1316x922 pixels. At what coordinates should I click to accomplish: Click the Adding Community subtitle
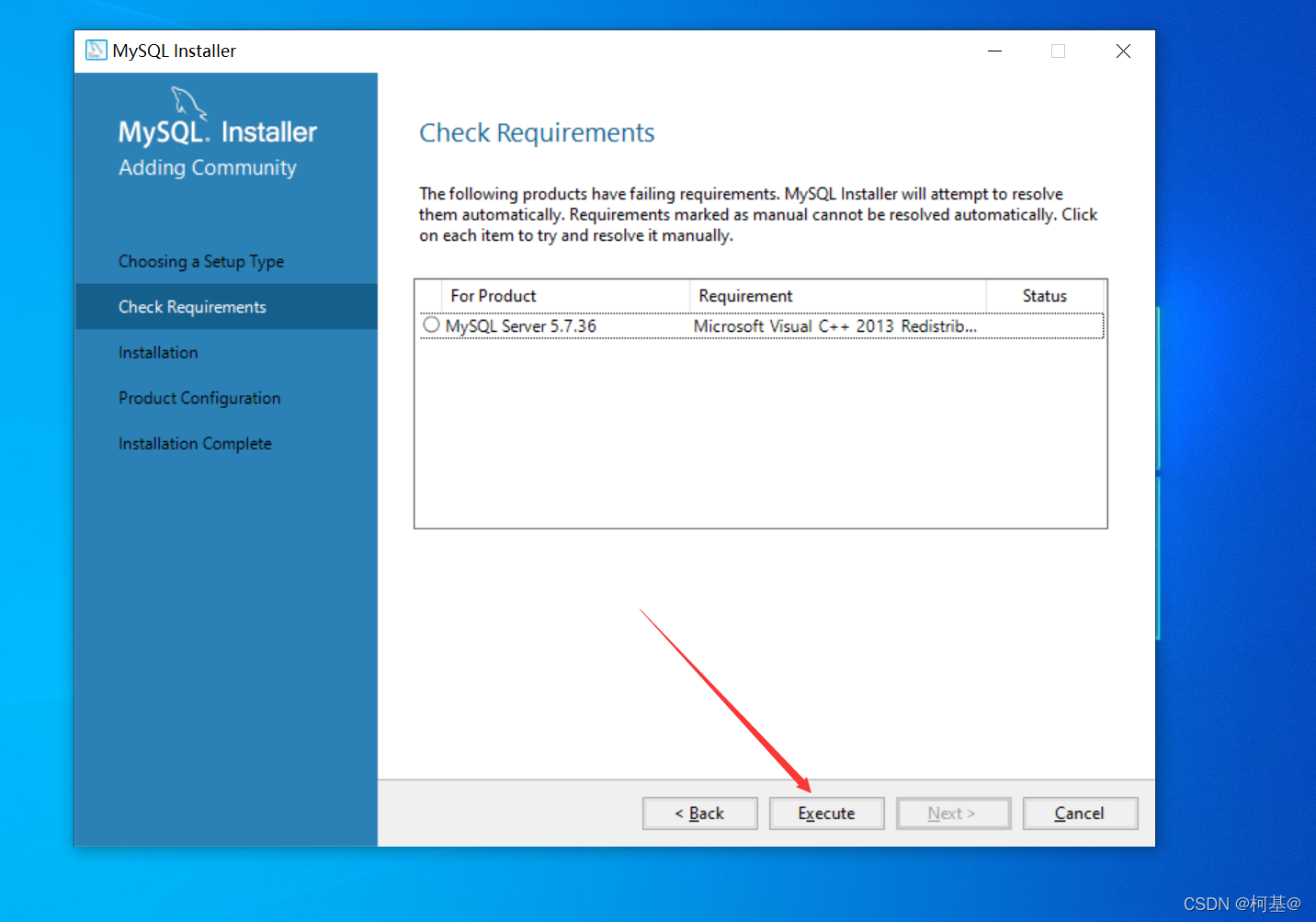(x=208, y=168)
